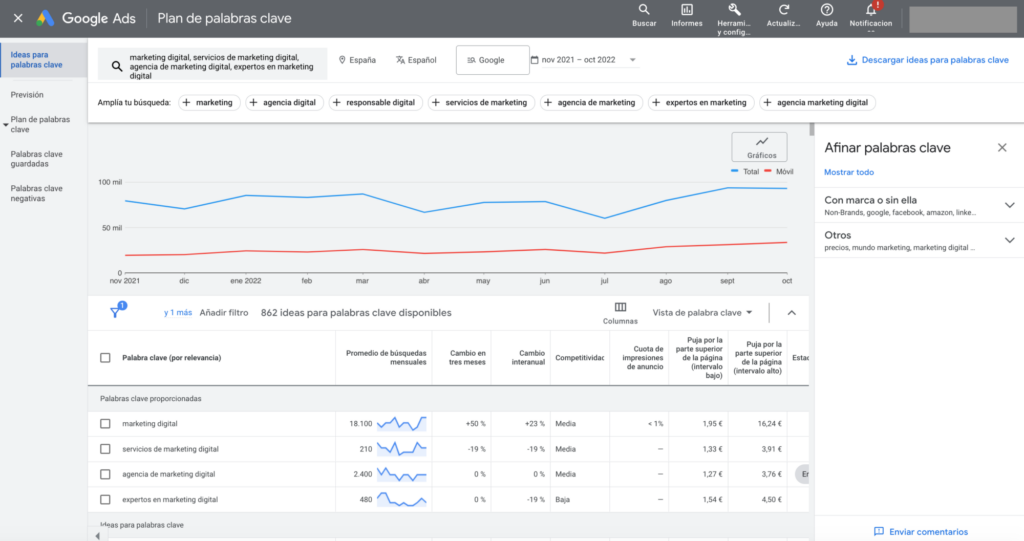Close the keyword planner with the X icon
1024x541 pixels.
click(x=18, y=18)
